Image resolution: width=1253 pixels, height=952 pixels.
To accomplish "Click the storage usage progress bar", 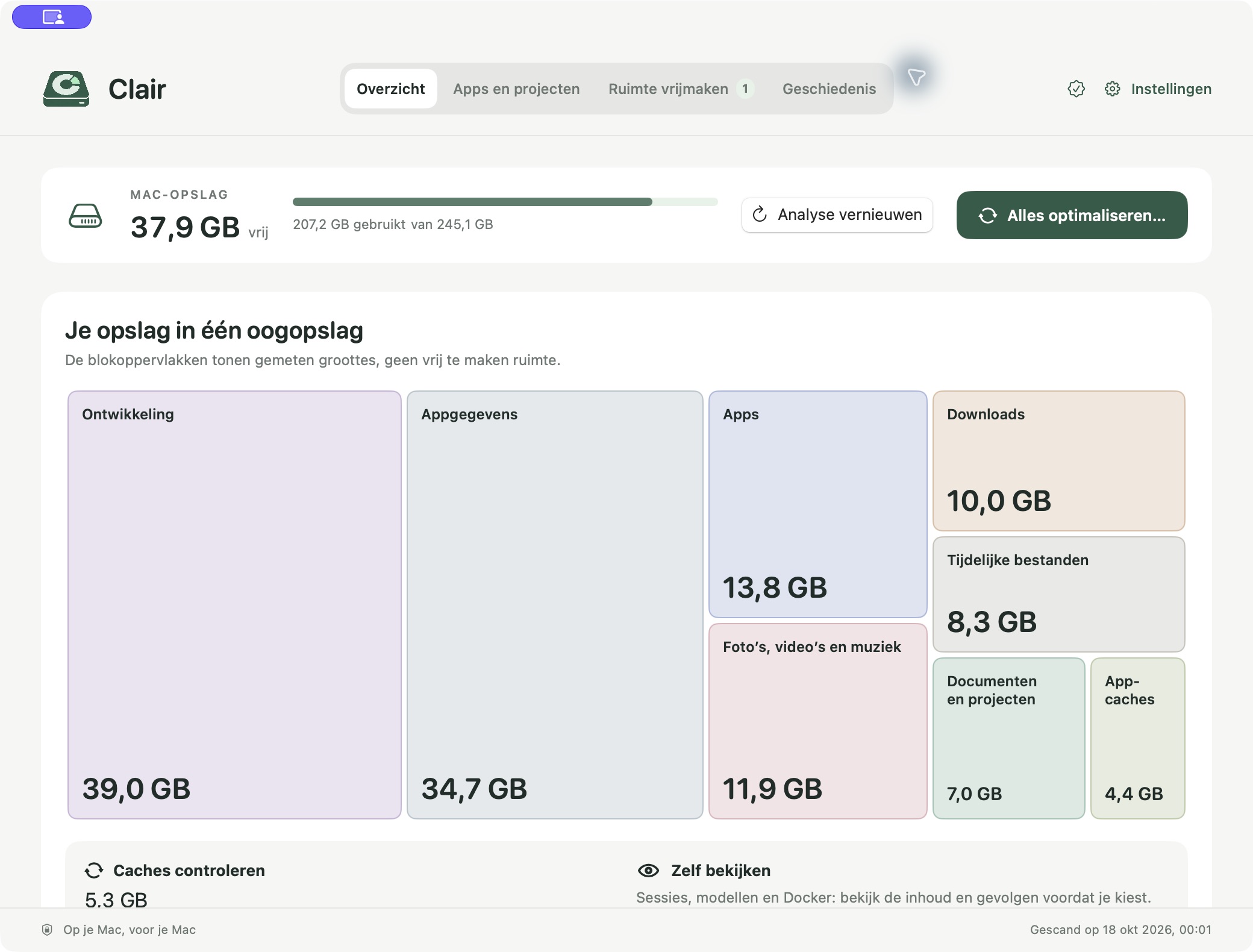I will tap(505, 202).
